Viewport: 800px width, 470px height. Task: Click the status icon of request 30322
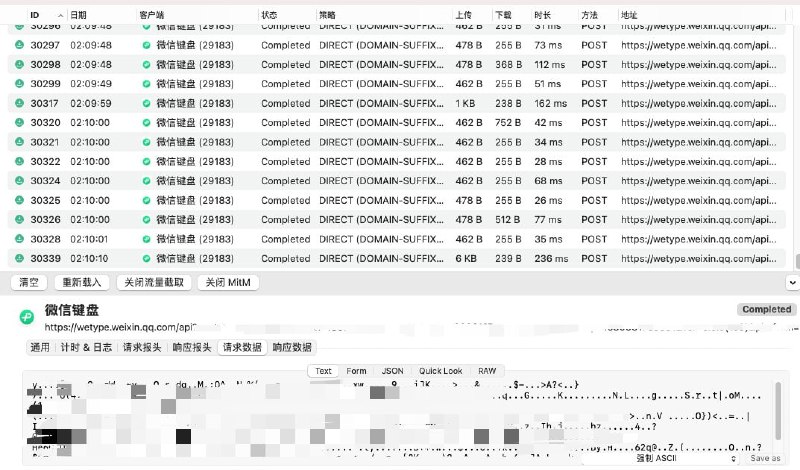point(19,161)
